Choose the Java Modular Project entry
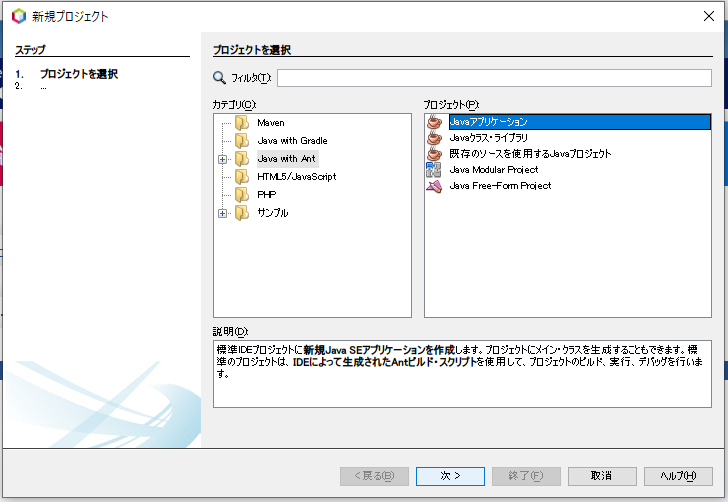This screenshot has height=502, width=728. point(494,170)
